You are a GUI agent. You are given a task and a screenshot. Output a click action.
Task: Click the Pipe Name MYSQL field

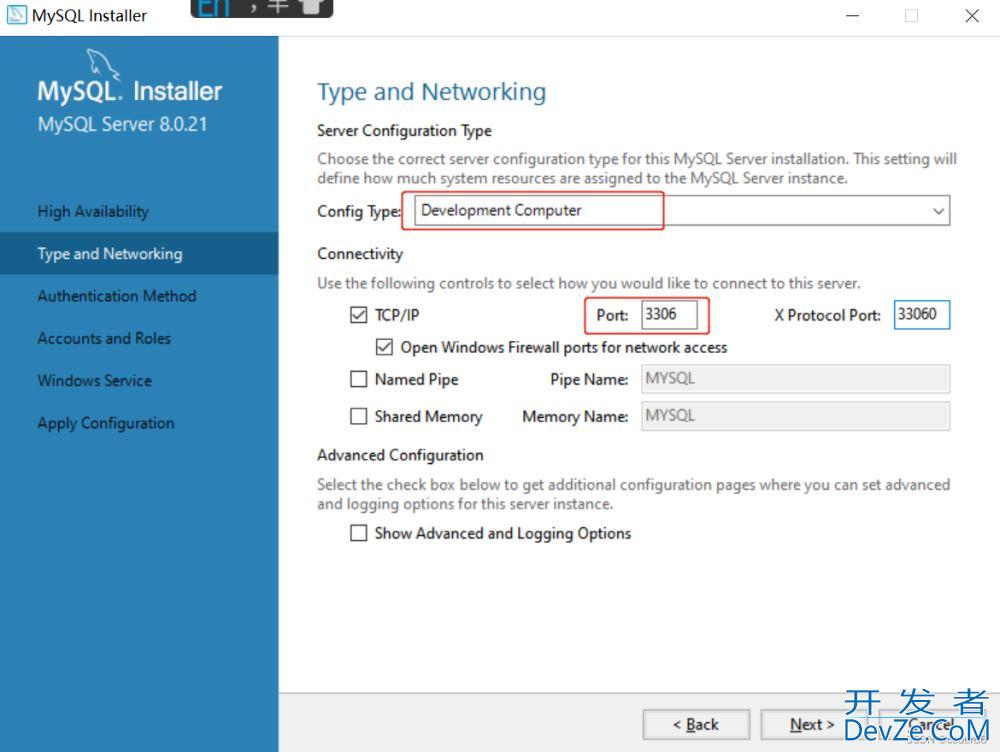(x=795, y=379)
